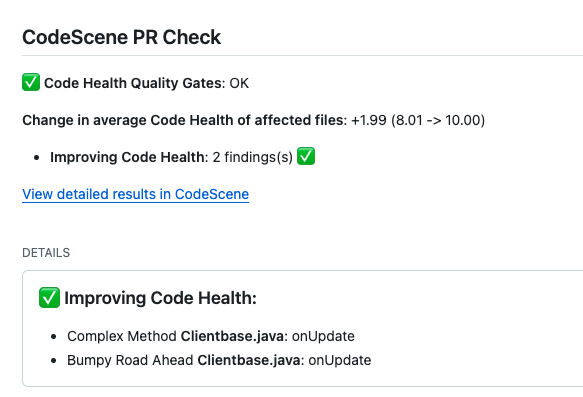Screen dimensions: 583x397
Task: Select the Bumpy Road Ahead finding text
Action: [130, 360]
